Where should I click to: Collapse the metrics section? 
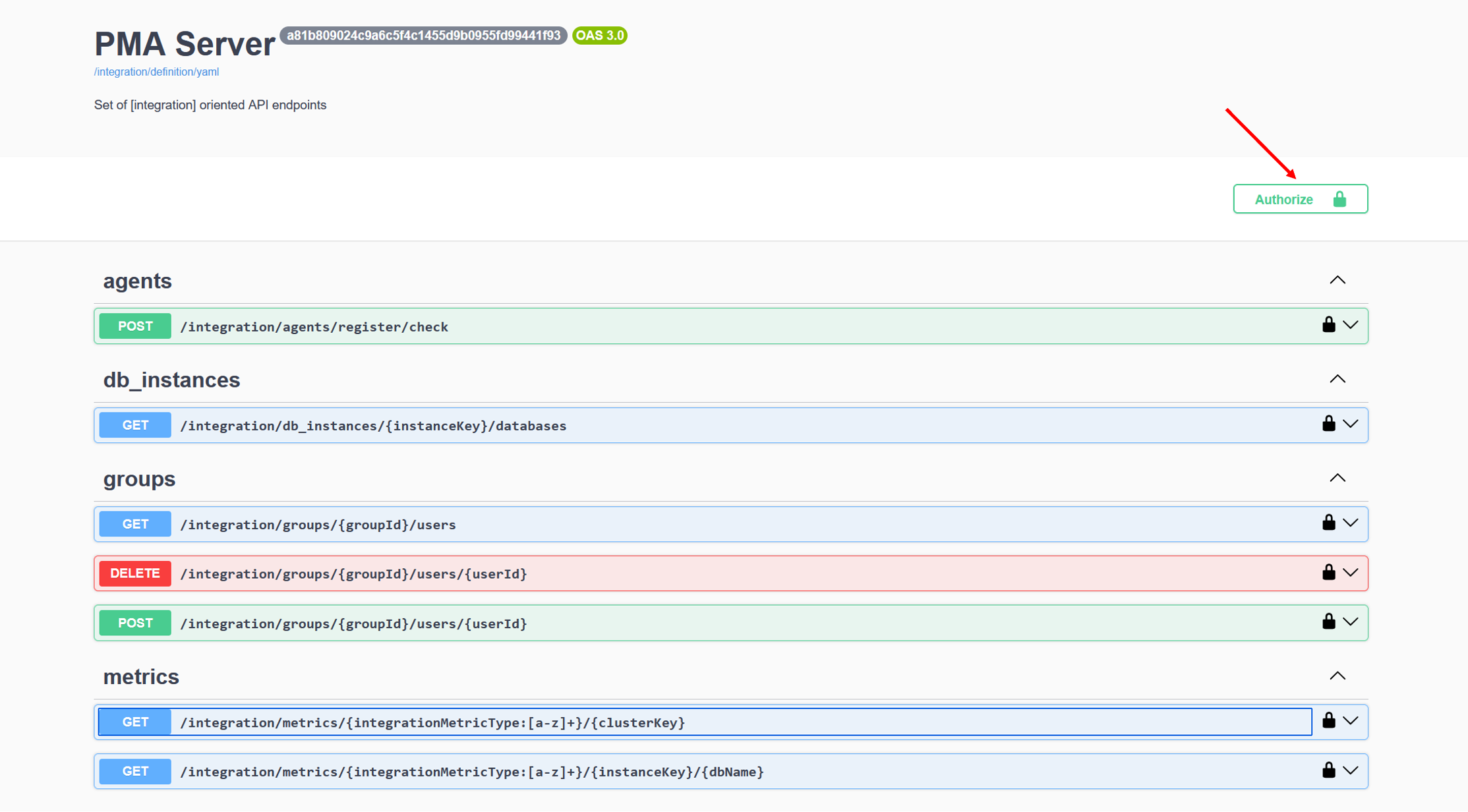pos(1337,676)
